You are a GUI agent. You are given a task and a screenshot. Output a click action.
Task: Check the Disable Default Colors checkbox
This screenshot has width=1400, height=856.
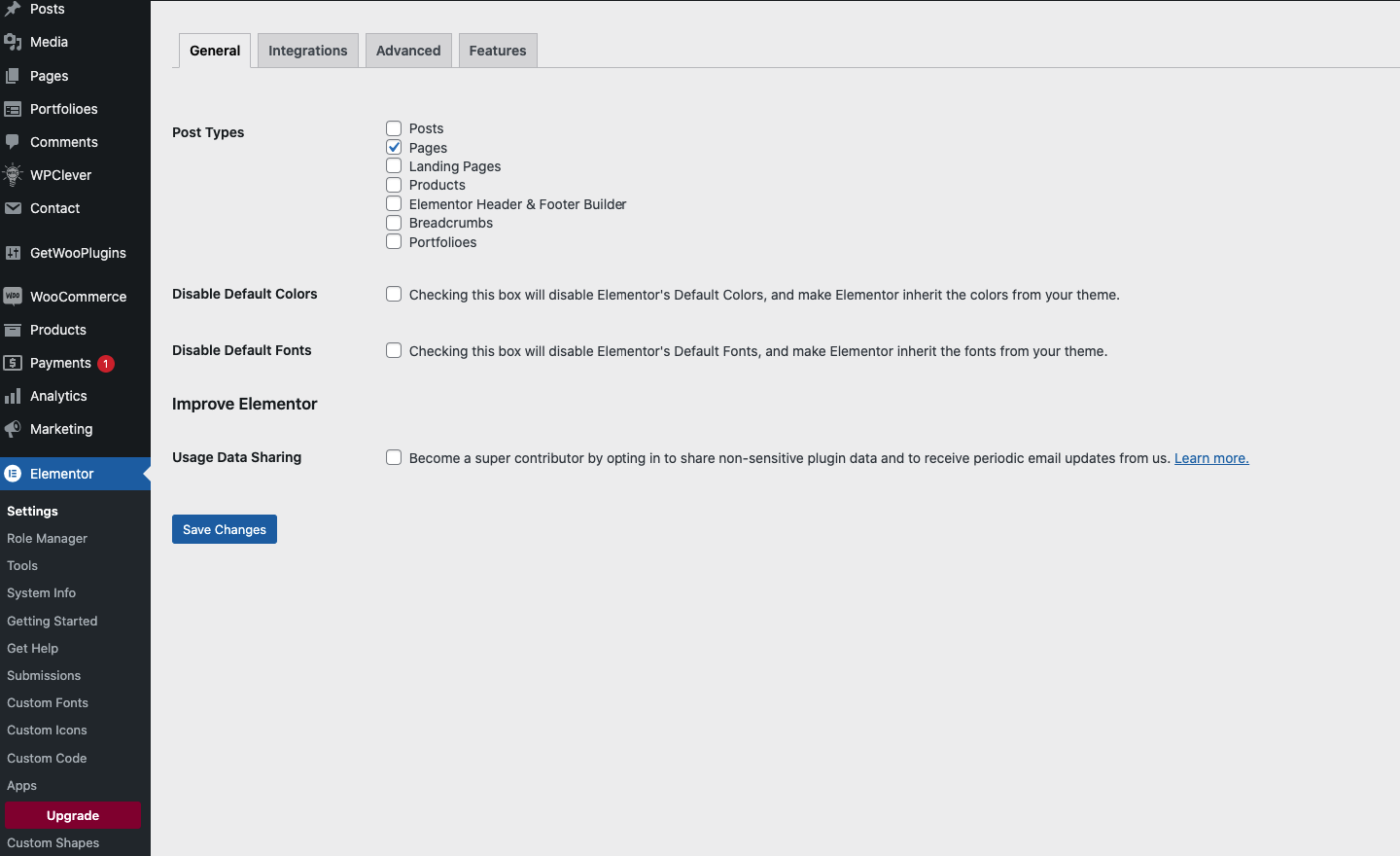pos(394,294)
